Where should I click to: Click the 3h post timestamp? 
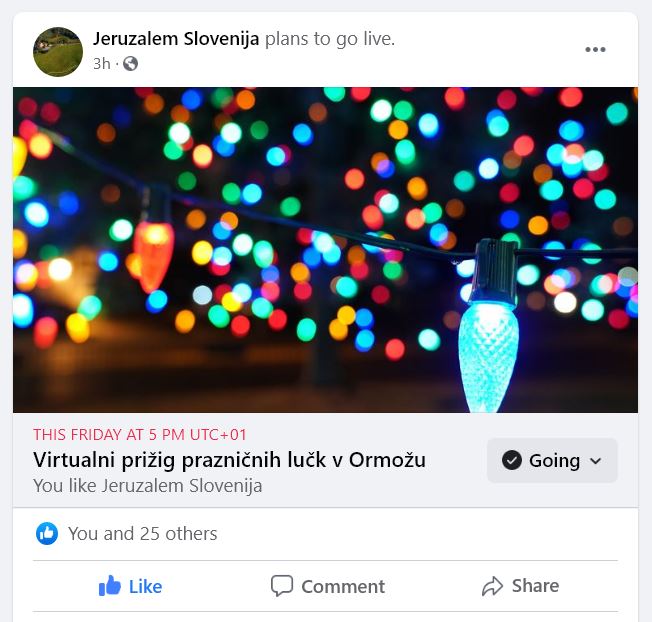coord(102,64)
